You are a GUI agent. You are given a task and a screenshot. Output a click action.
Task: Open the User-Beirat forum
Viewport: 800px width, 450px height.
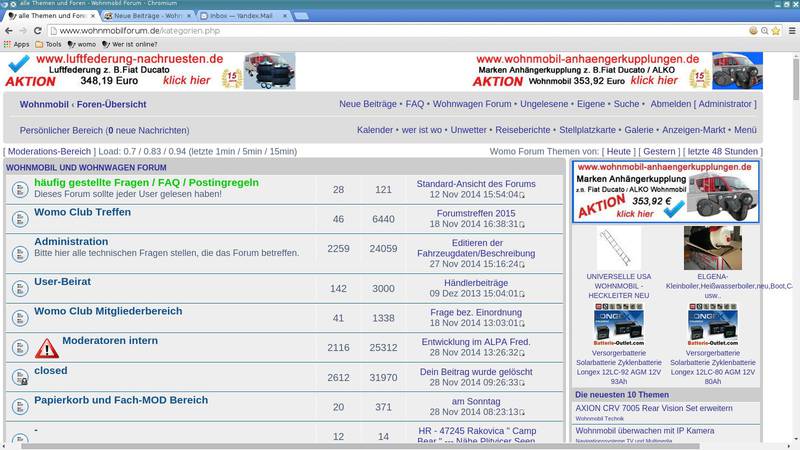pyautogui.click(x=62, y=281)
